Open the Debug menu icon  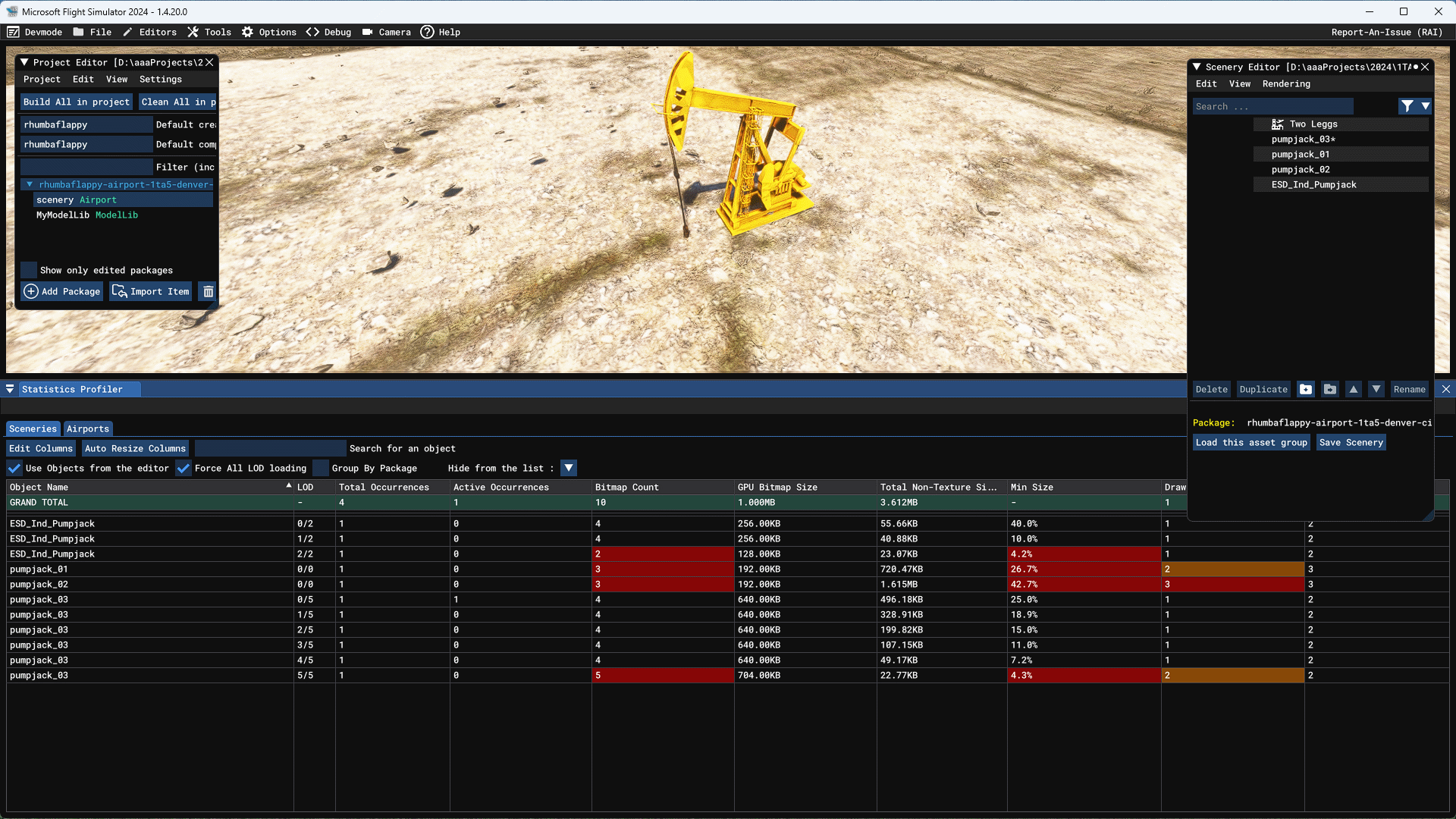312,32
